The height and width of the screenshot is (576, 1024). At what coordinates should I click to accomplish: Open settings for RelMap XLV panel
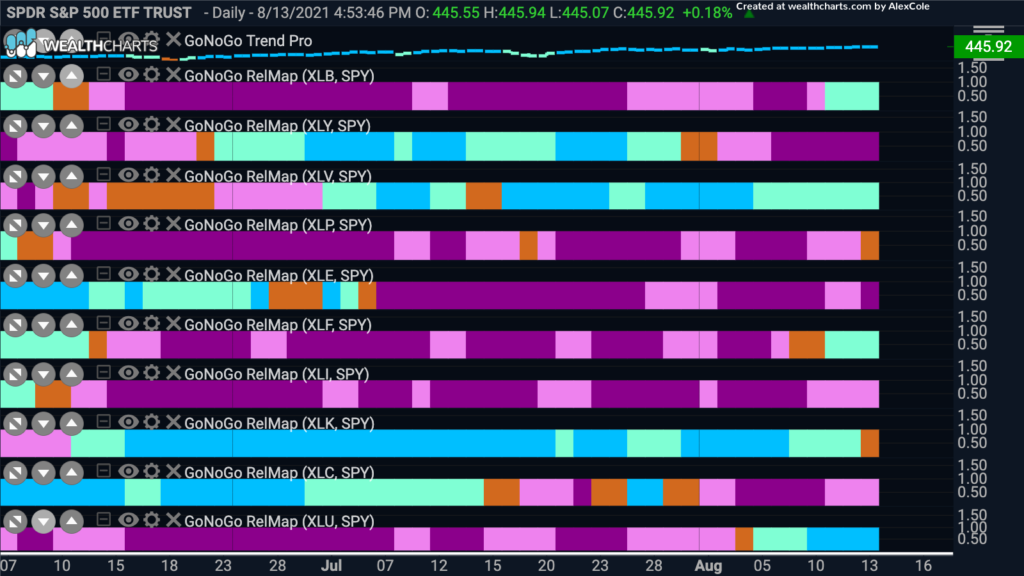[x=152, y=175]
